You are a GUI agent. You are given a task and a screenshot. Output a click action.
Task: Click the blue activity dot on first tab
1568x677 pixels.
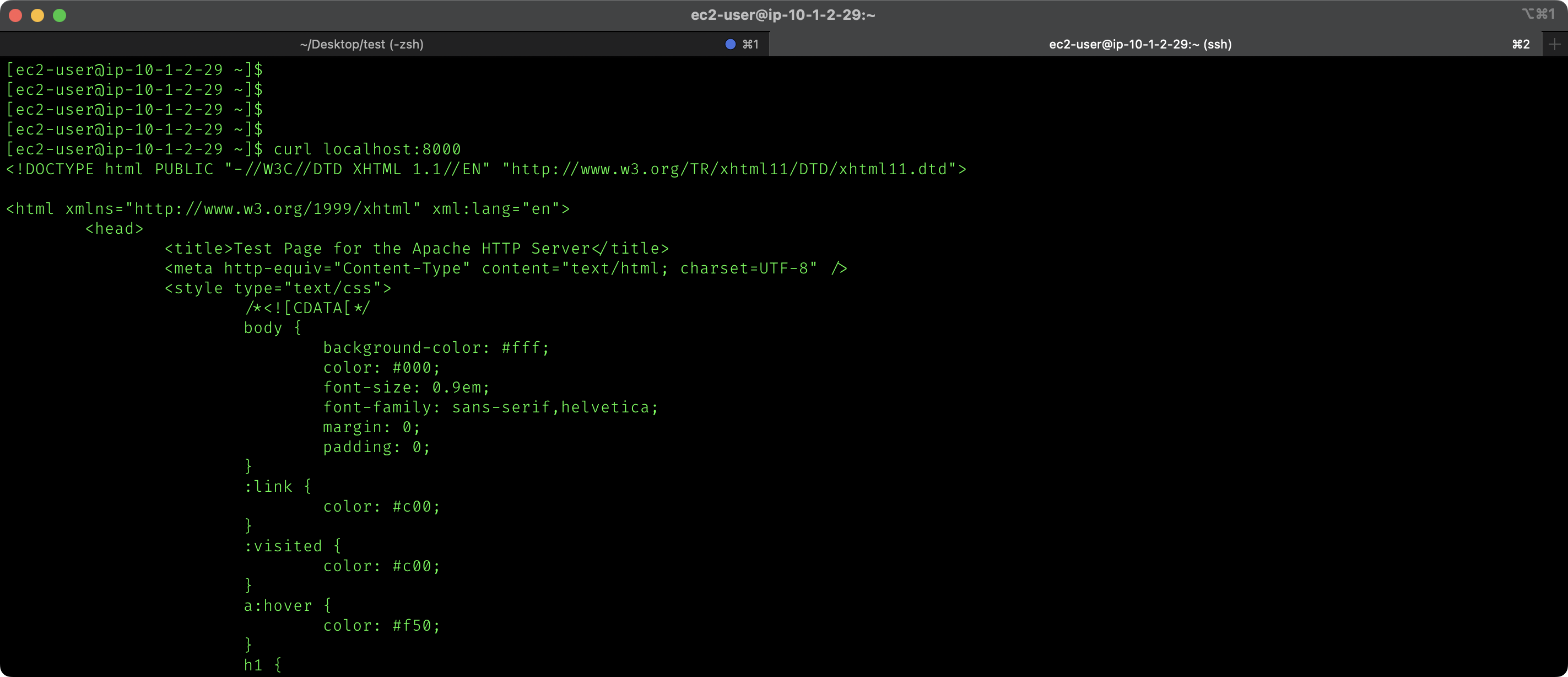pyautogui.click(x=731, y=44)
